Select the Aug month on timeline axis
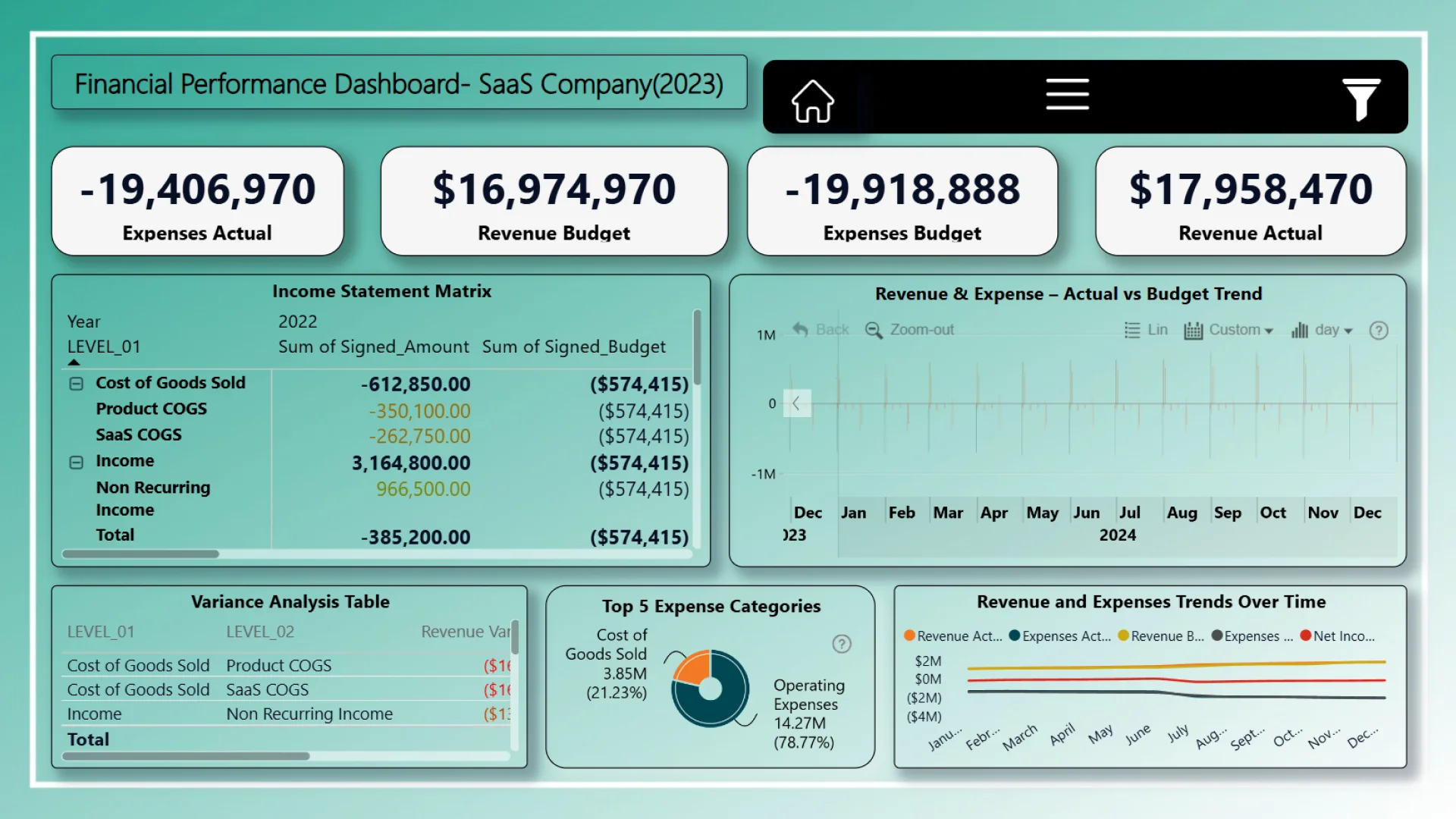The width and height of the screenshot is (1456, 819). coord(1181,513)
